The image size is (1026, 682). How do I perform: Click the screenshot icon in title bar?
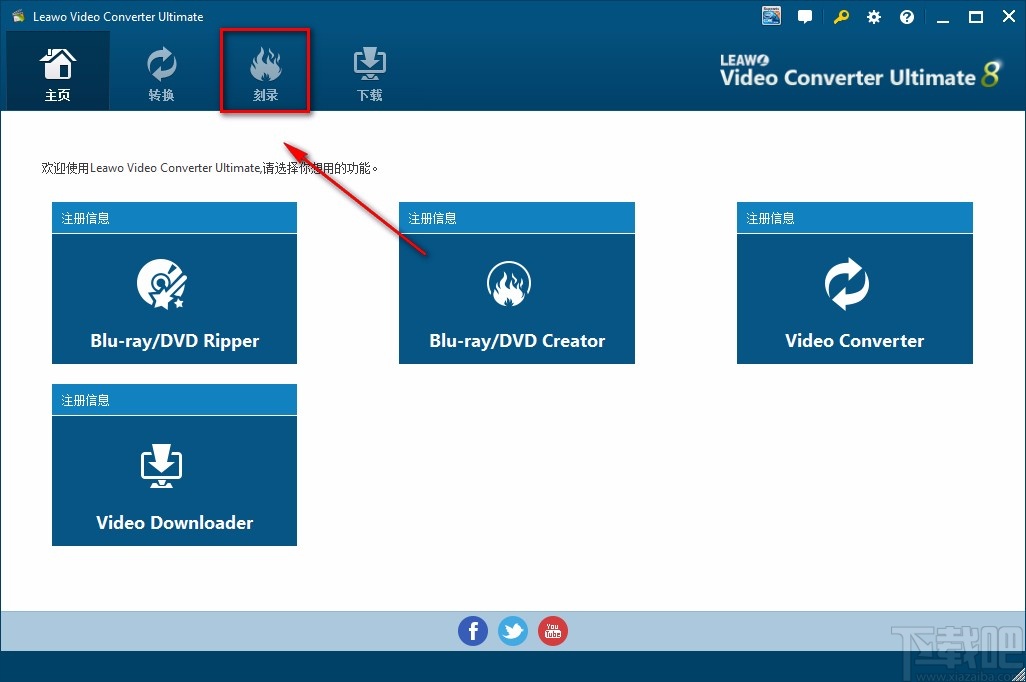(x=770, y=16)
